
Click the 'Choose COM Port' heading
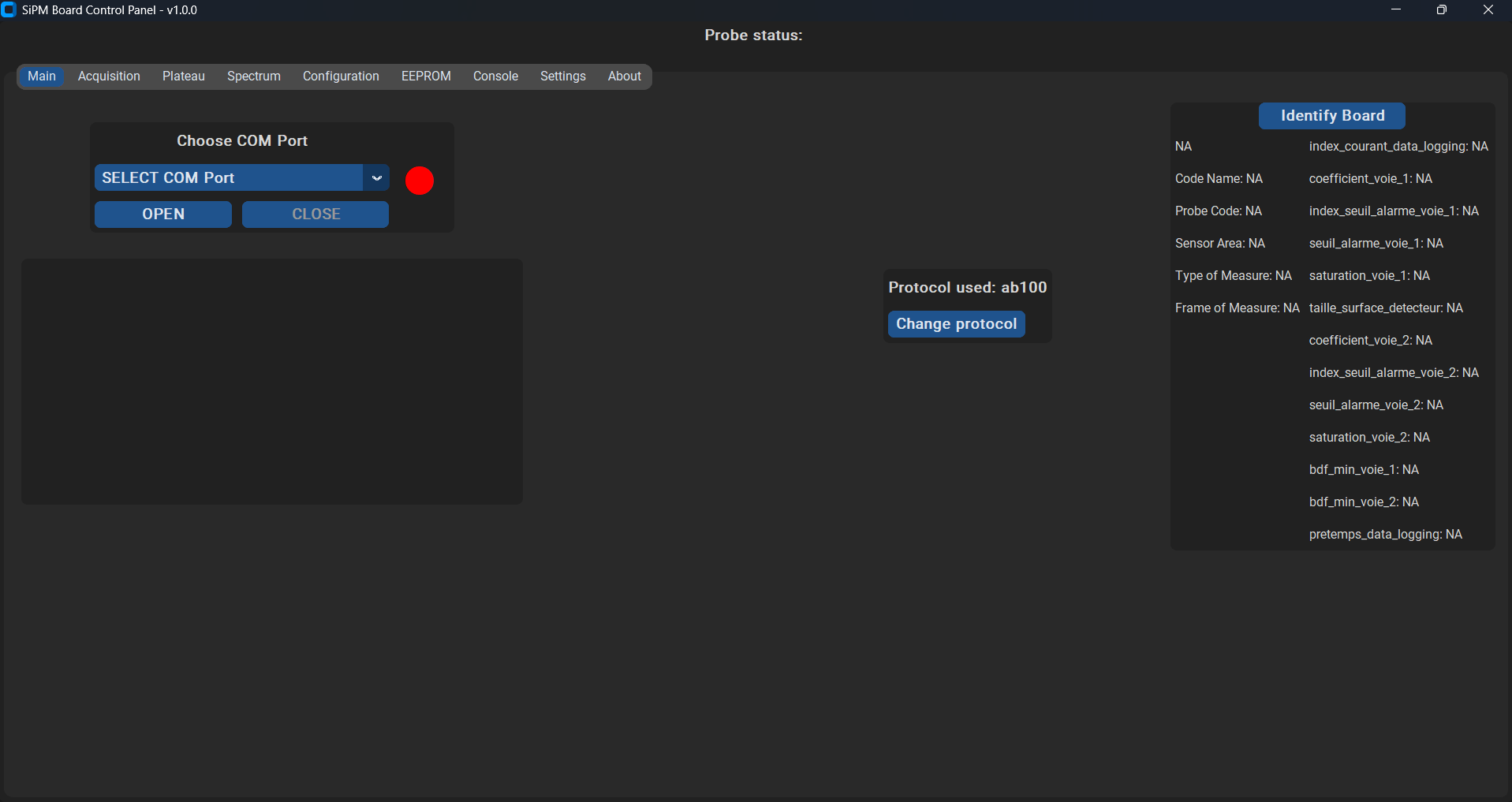(242, 141)
